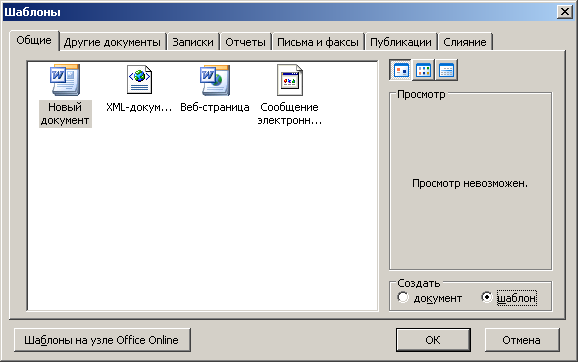
Task: Activate the Общие tab
Action: click(34, 40)
